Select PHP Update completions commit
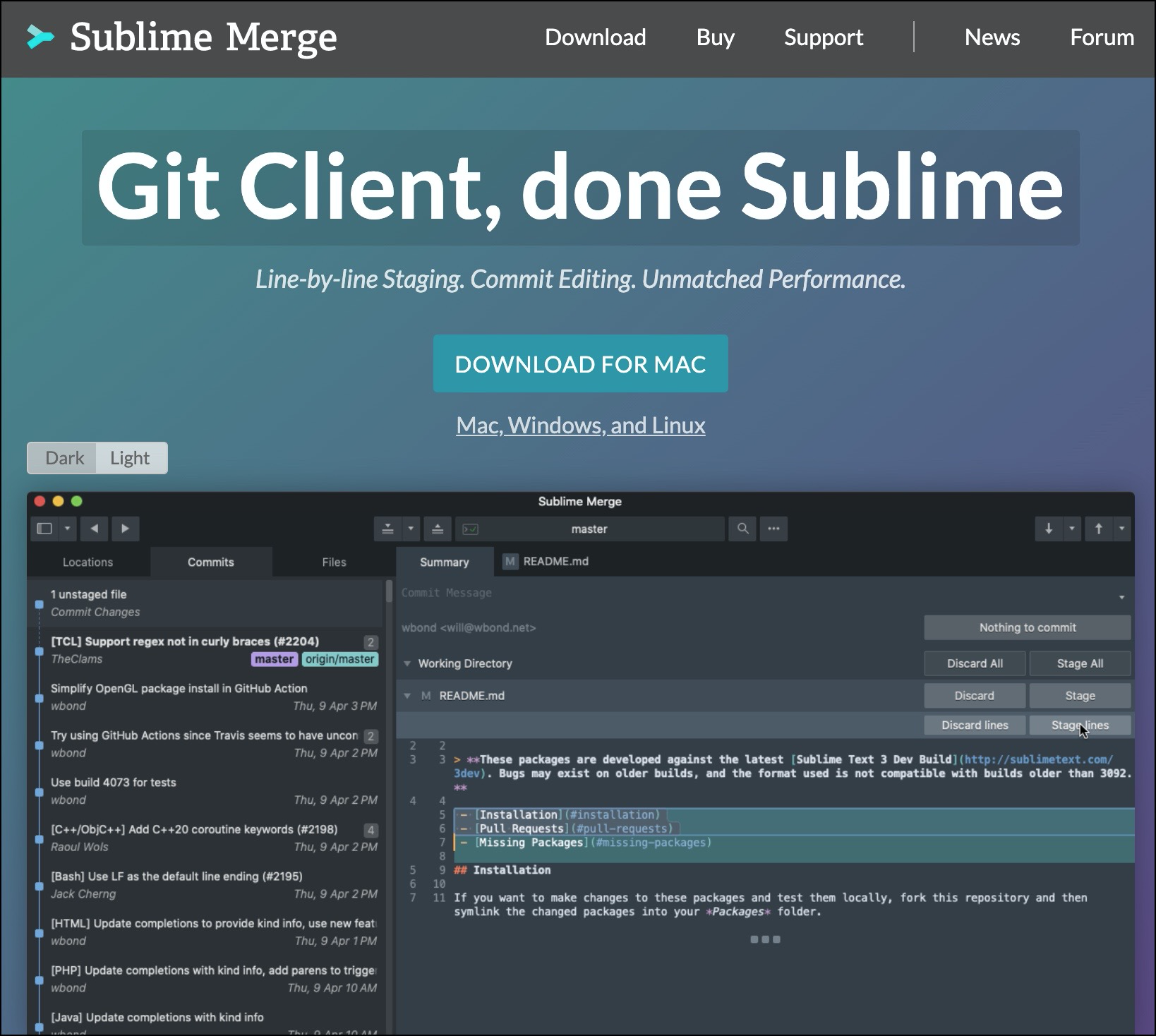Viewport: 1156px width, 1036px height. pyautogui.click(x=206, y=979)
